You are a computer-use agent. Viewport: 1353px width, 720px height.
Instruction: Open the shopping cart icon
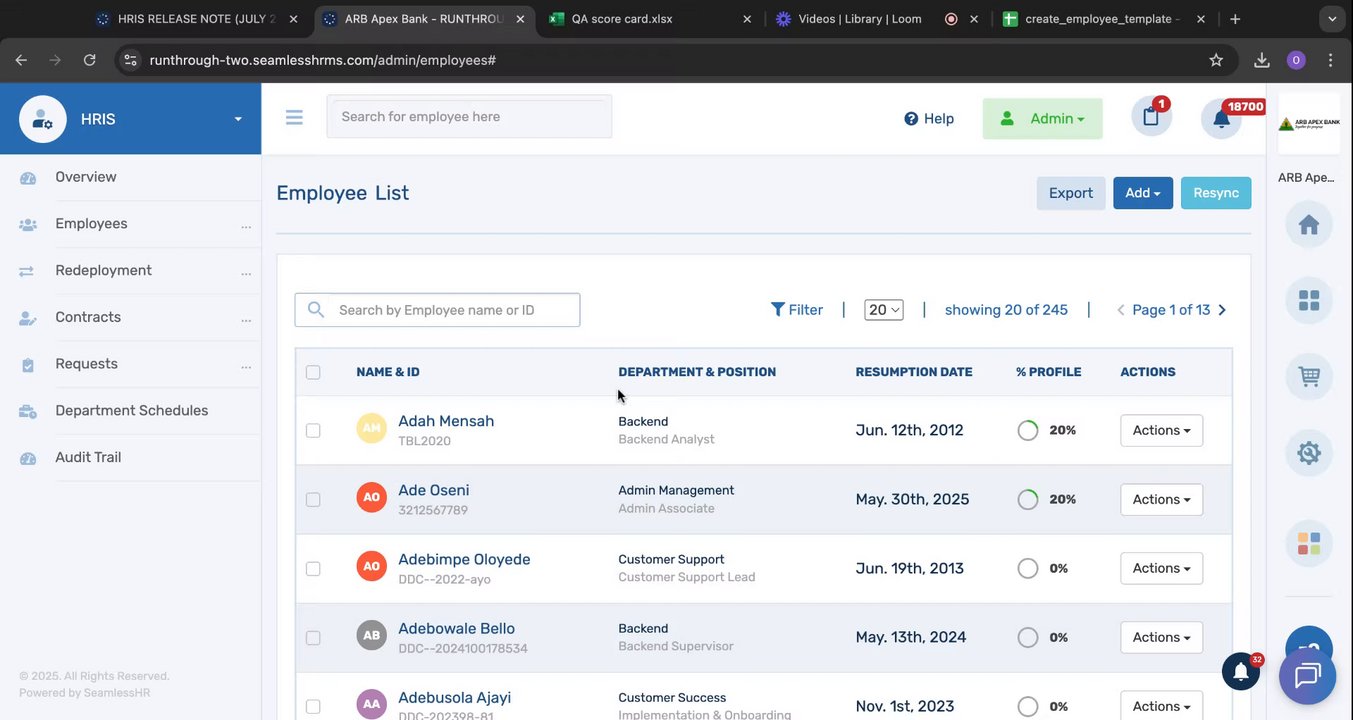tap(1308, 377)
